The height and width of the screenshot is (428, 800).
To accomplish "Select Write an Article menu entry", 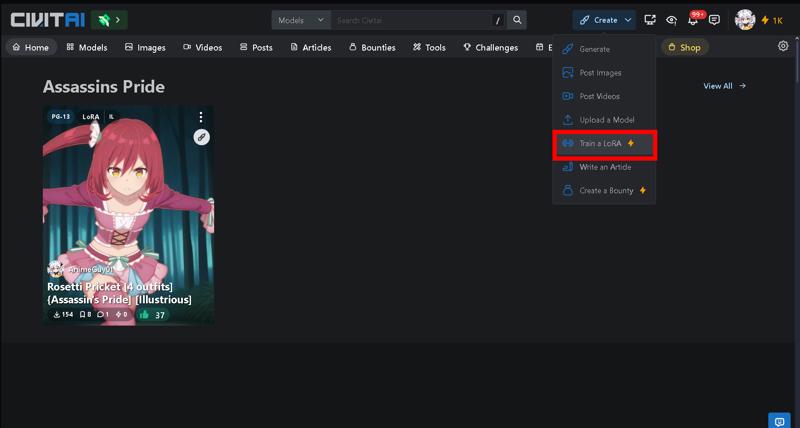I will [x=604, y=167].
